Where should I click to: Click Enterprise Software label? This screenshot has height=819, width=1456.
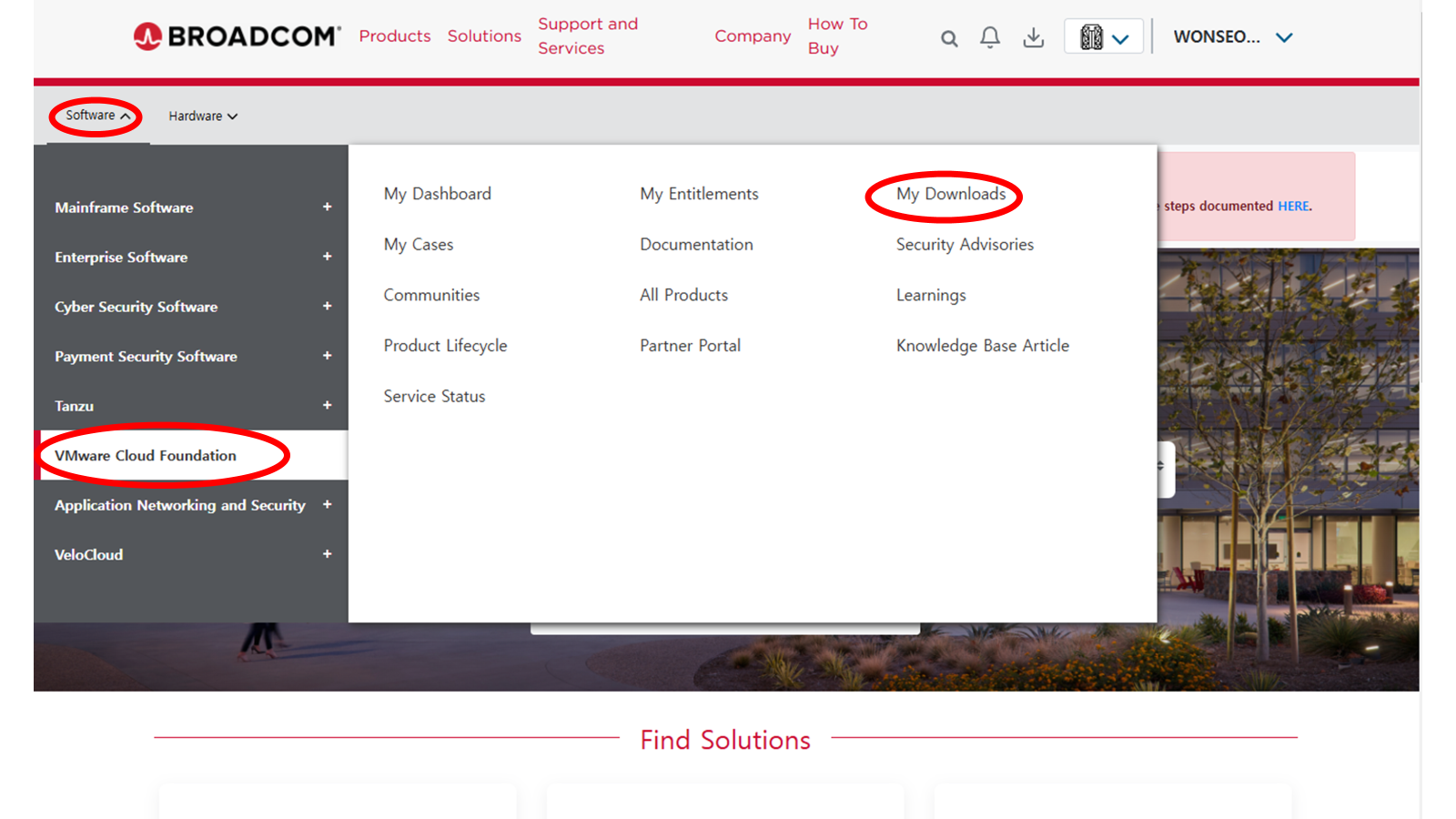[121, 258]
